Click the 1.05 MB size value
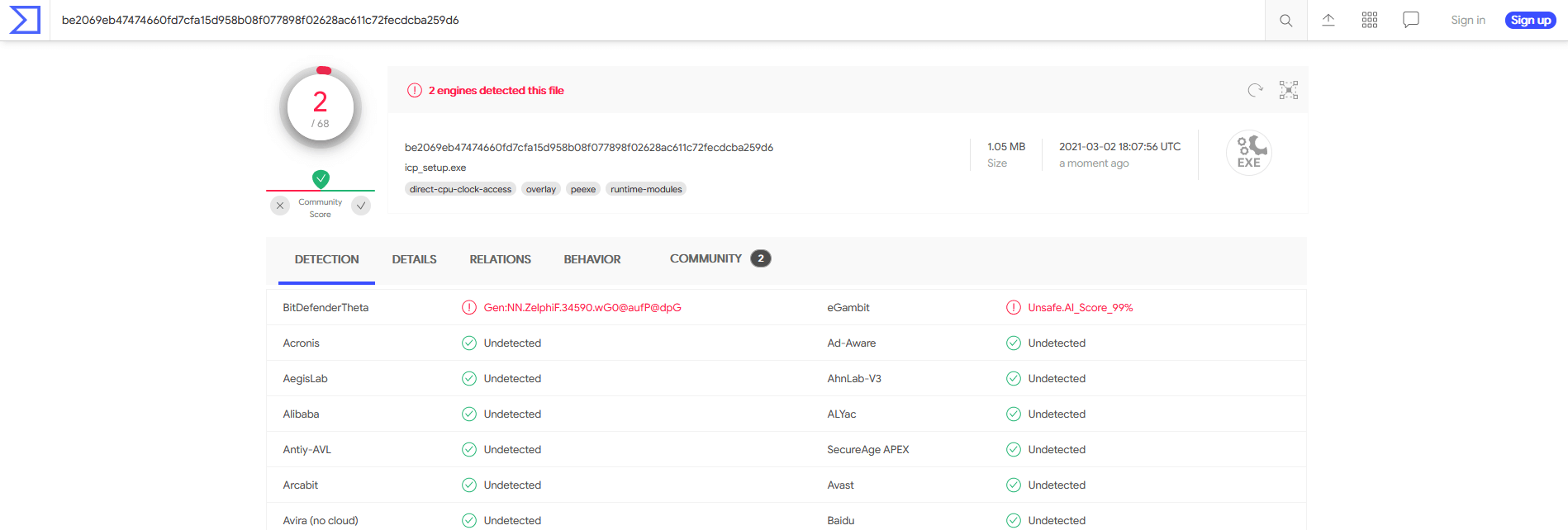 point(1006,146)
